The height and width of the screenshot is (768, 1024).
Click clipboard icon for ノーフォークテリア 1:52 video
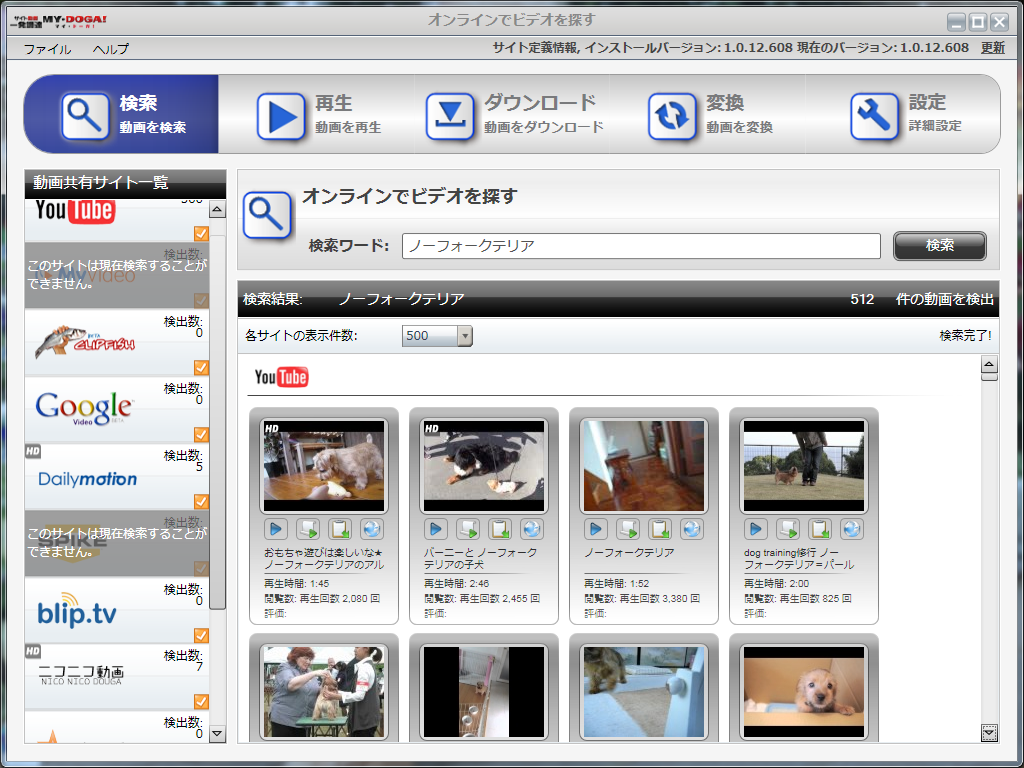(x=660, y=528)
